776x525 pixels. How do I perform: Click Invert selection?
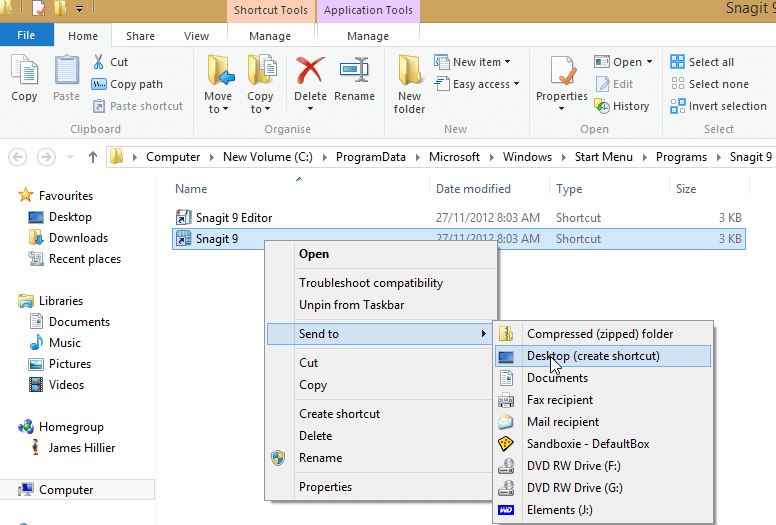719,106
